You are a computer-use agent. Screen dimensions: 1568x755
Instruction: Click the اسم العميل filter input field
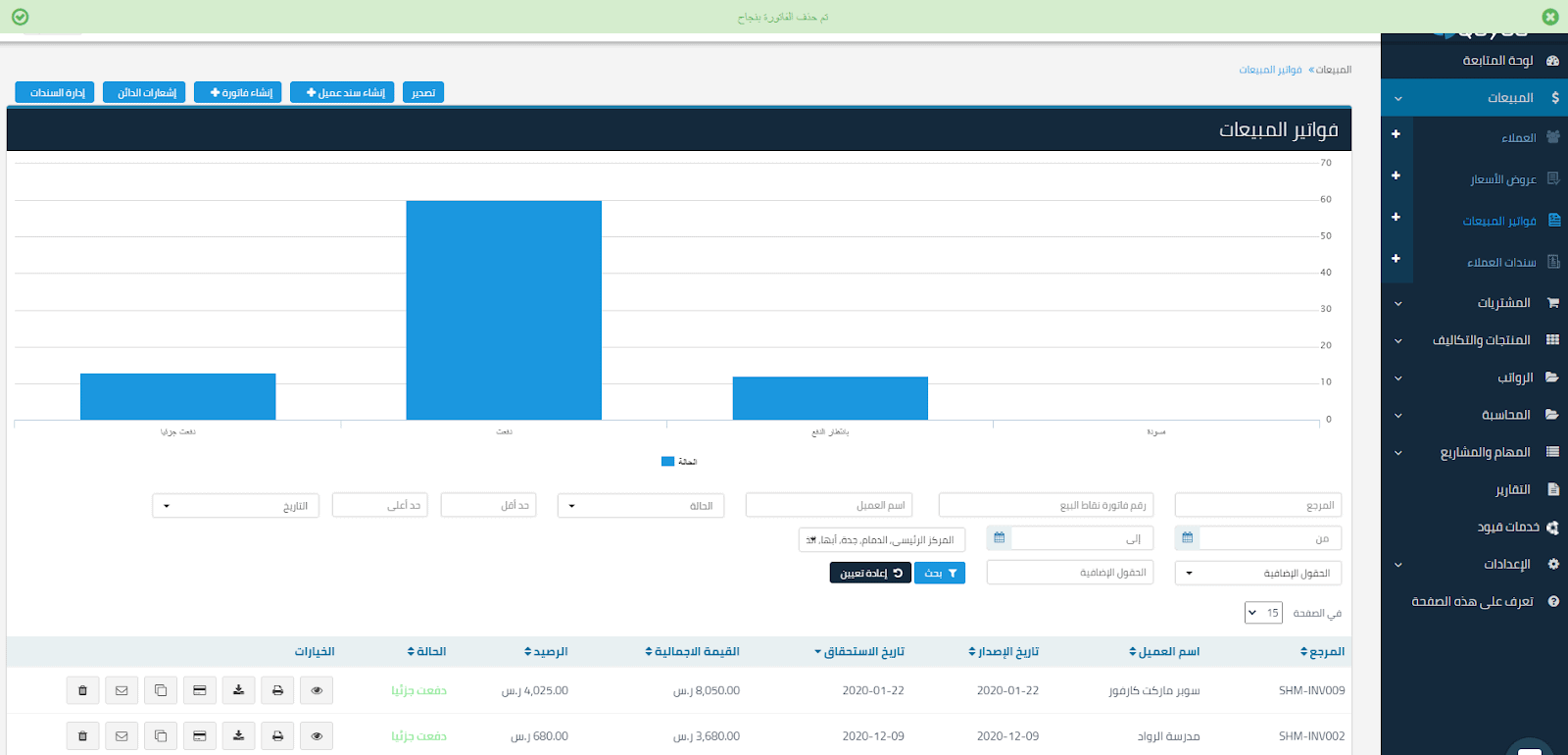click(x=828, y=506)
